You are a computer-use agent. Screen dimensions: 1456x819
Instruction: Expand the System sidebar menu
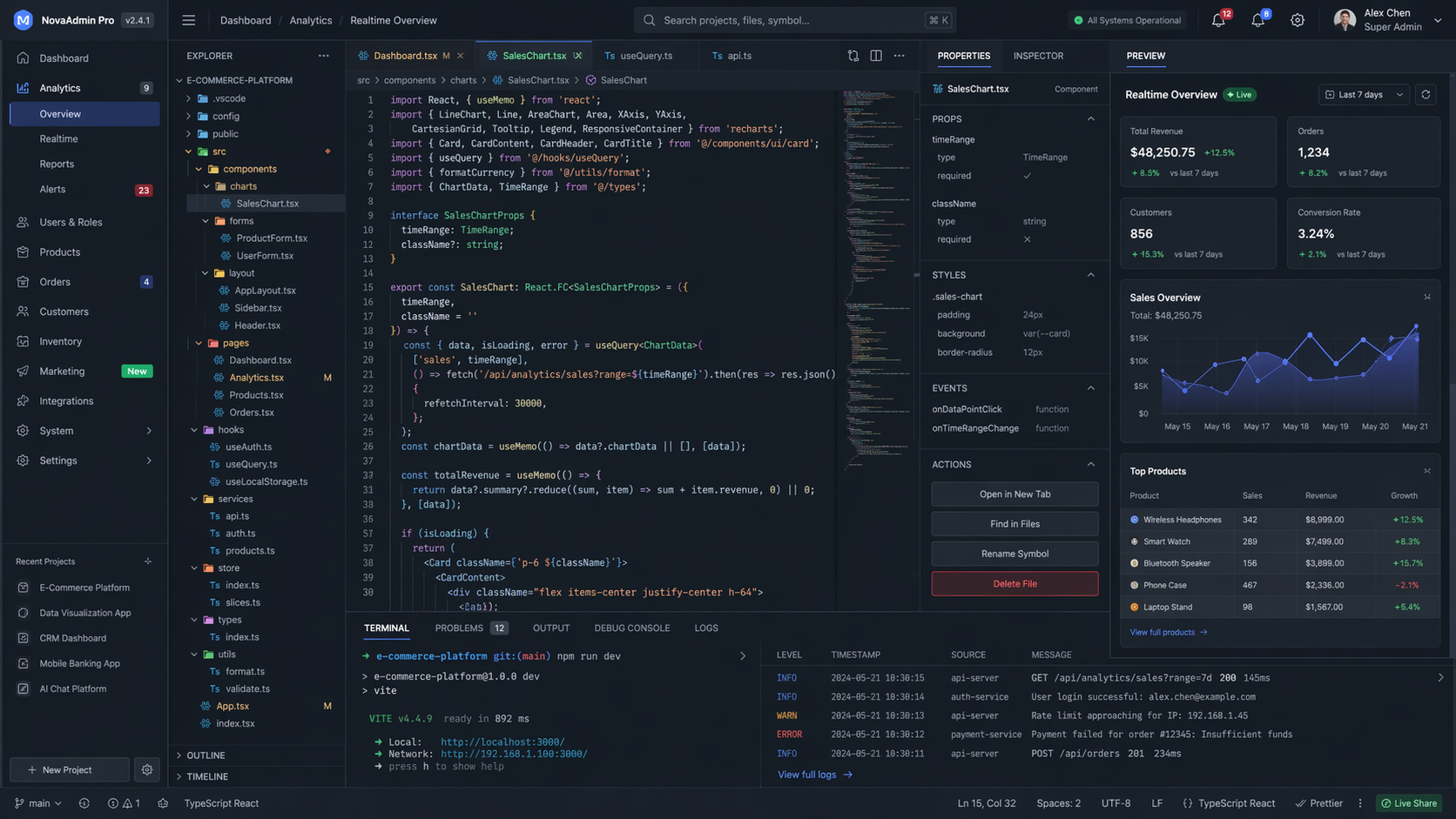(84, 431)
